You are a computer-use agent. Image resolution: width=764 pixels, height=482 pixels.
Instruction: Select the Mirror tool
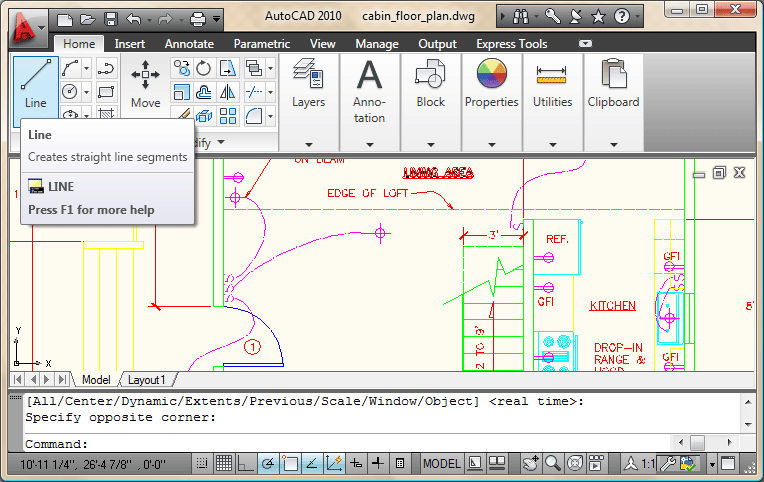pos(228,92)
